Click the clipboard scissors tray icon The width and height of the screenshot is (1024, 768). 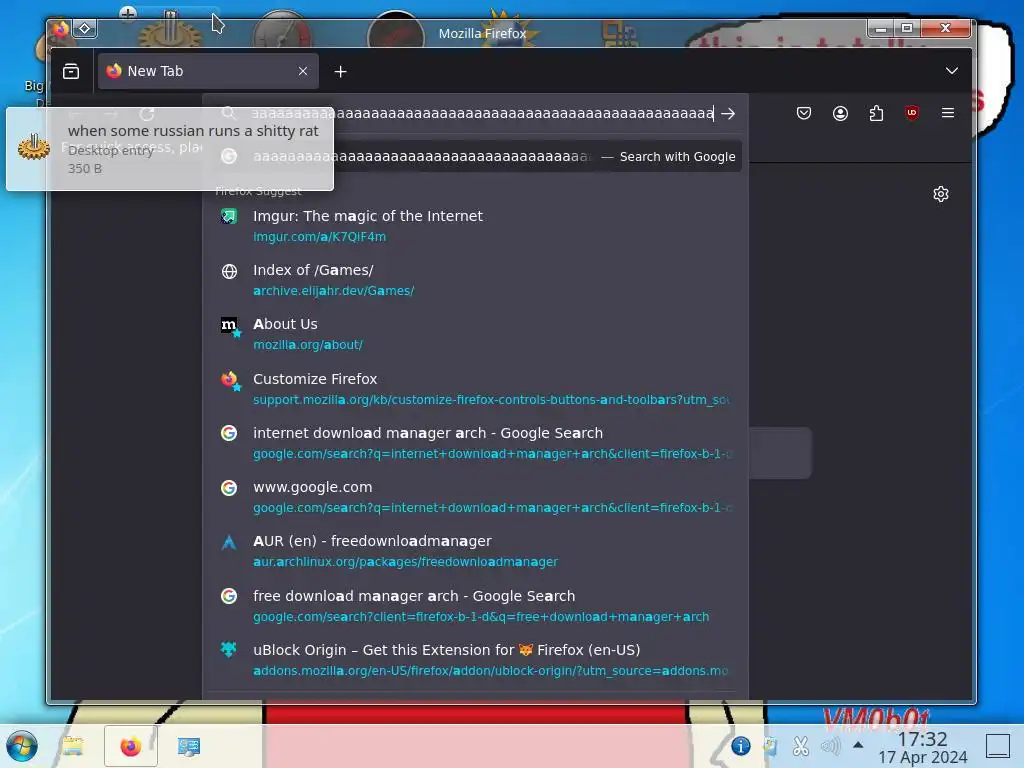(x=801, y=746)
